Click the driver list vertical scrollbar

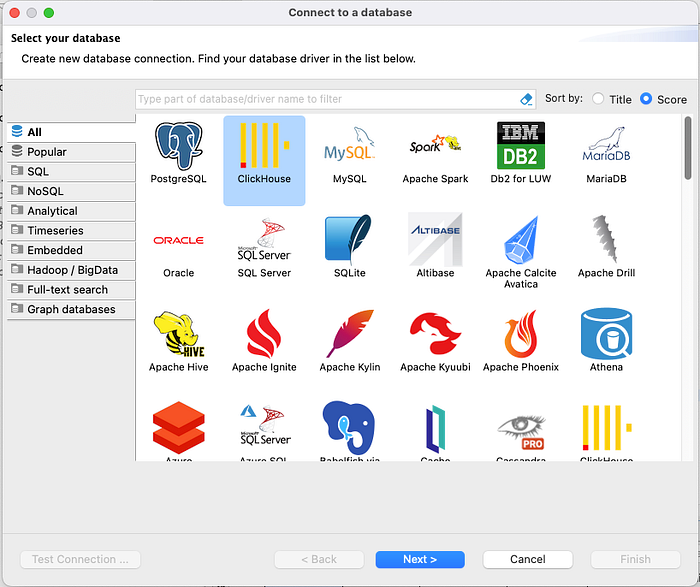[688, 148]
